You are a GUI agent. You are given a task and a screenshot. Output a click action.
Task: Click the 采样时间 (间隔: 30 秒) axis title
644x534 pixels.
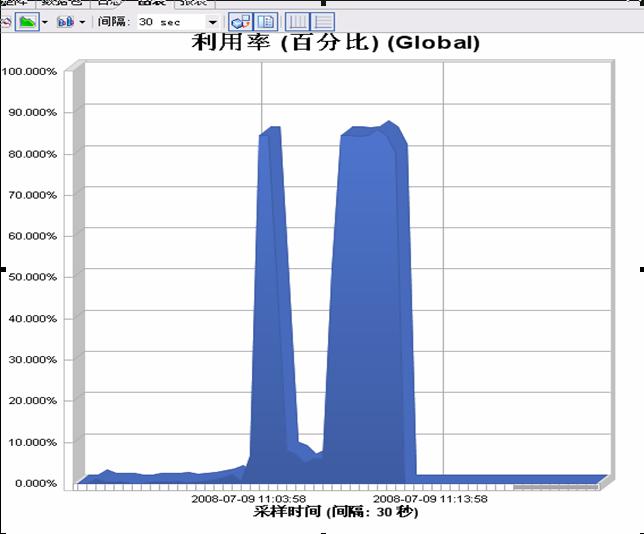[x=336, y=512]
